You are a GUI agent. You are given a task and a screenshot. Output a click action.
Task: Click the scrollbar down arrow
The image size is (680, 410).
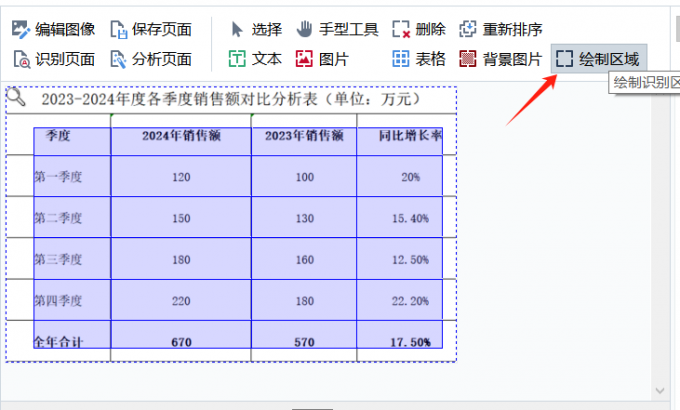660,390
